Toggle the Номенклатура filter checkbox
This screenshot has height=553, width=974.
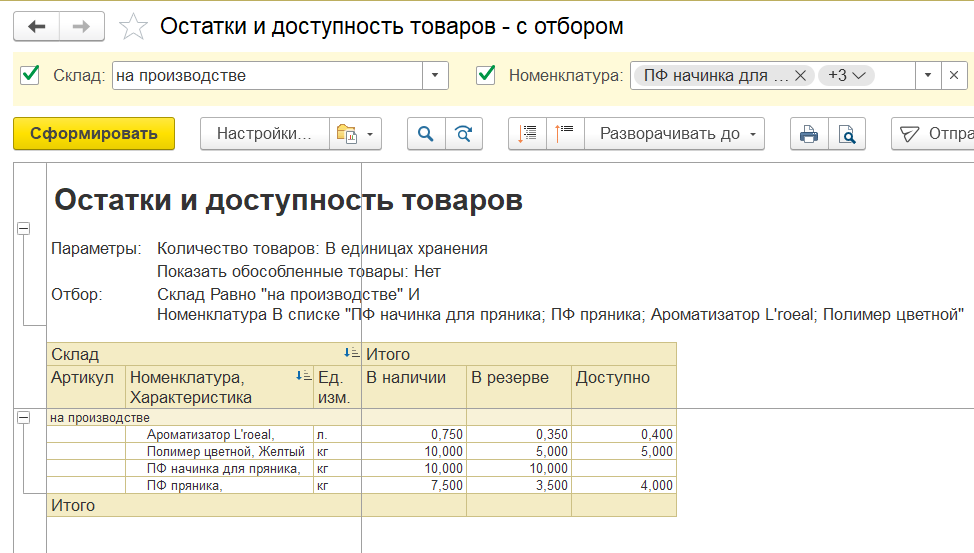tap(487, 75)
